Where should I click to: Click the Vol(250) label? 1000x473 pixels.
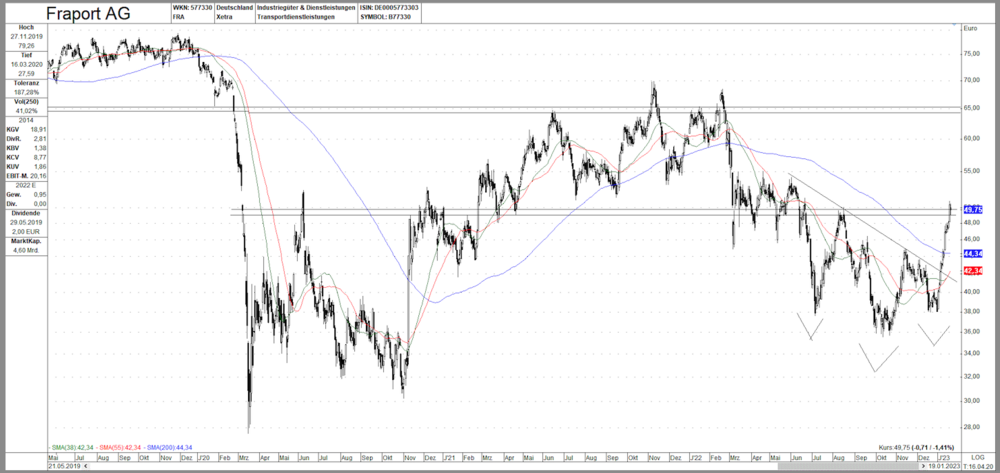click(x=26, y=102)
